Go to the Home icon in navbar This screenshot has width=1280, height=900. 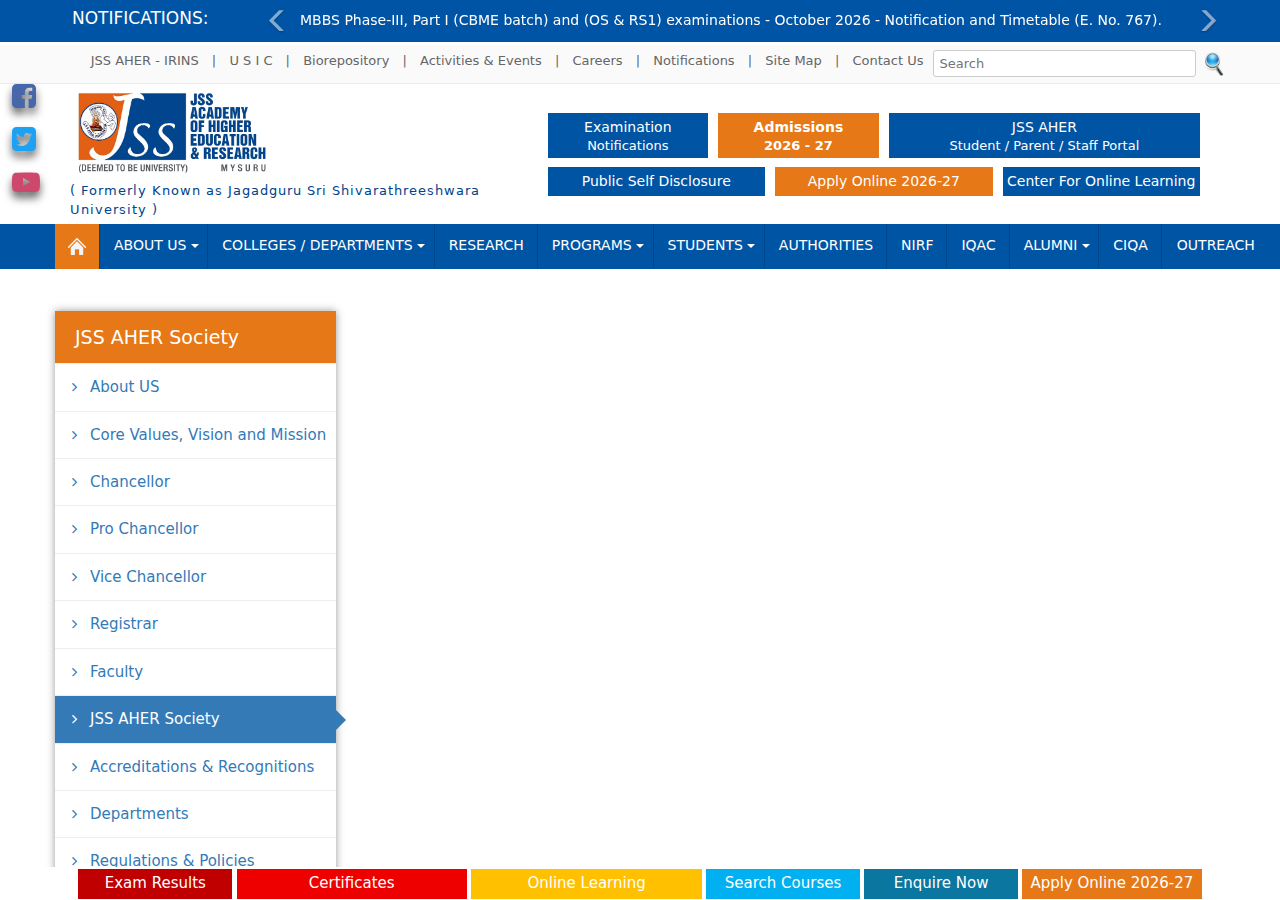click(x=77, y=246)
